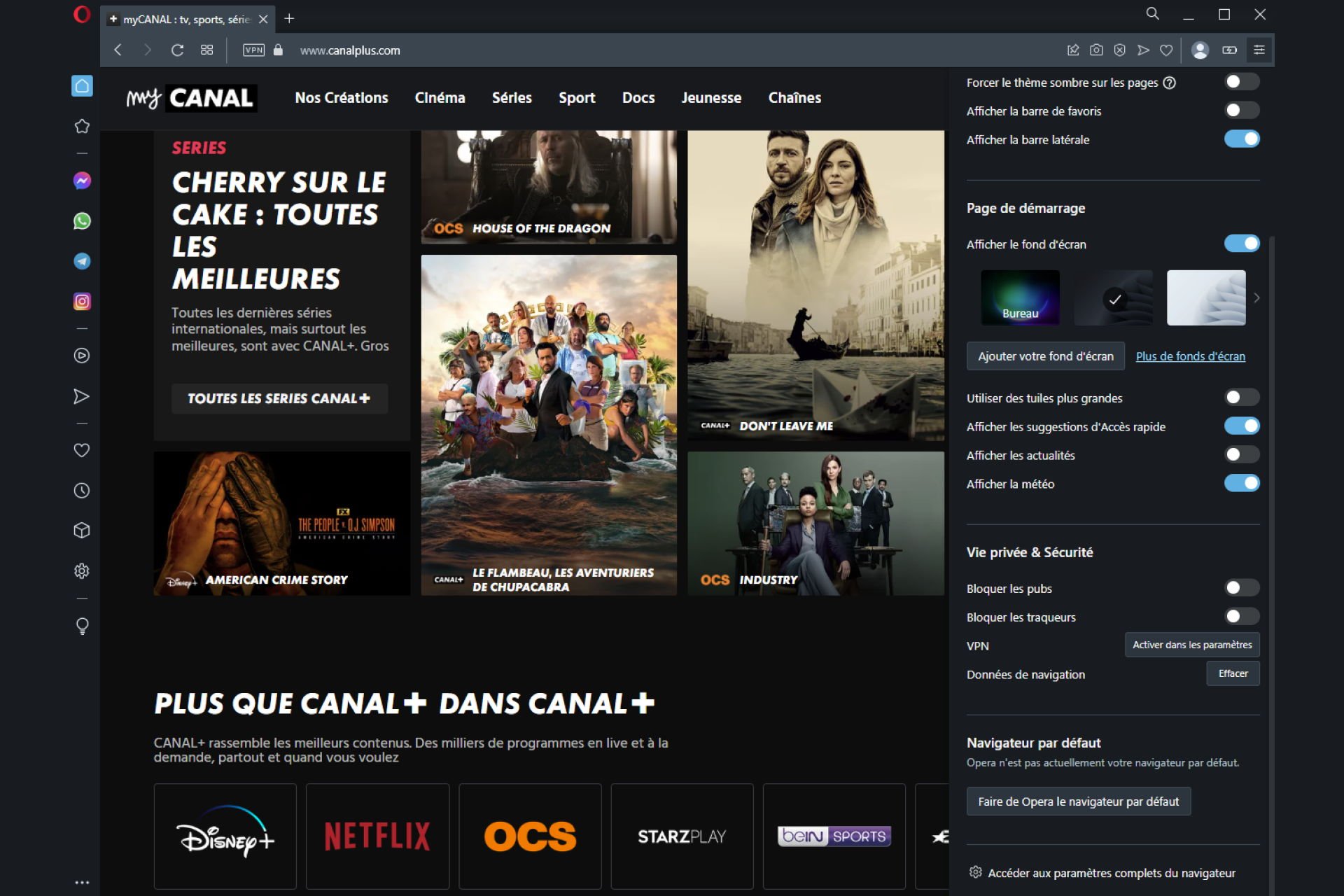Click Activer dans les paramètres for VPN
Image resolution: width=1344 pixels, height=896 pixels.
pos(1192,645)
